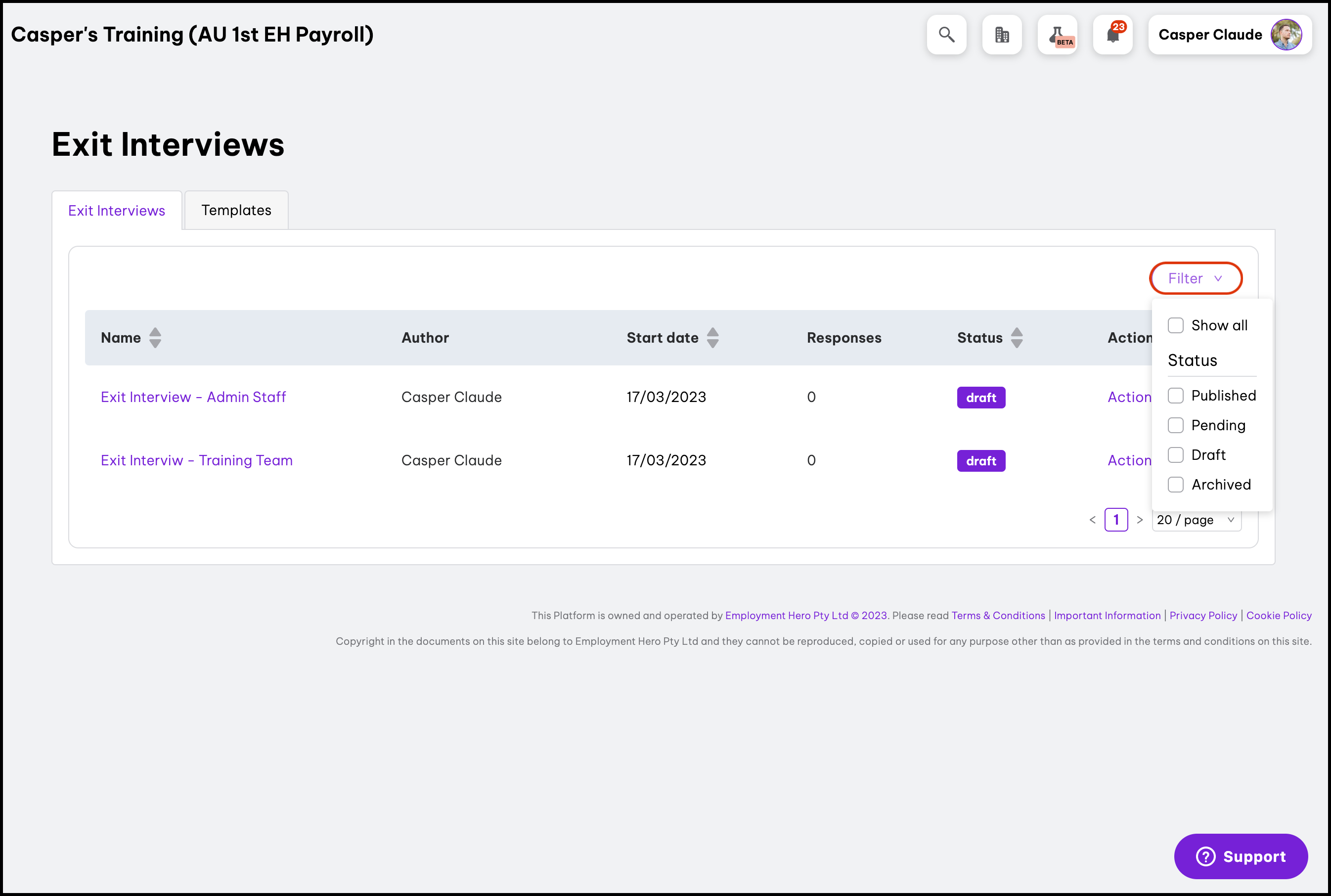
Task: Click the Support help button
Action: pos(1240,856)
